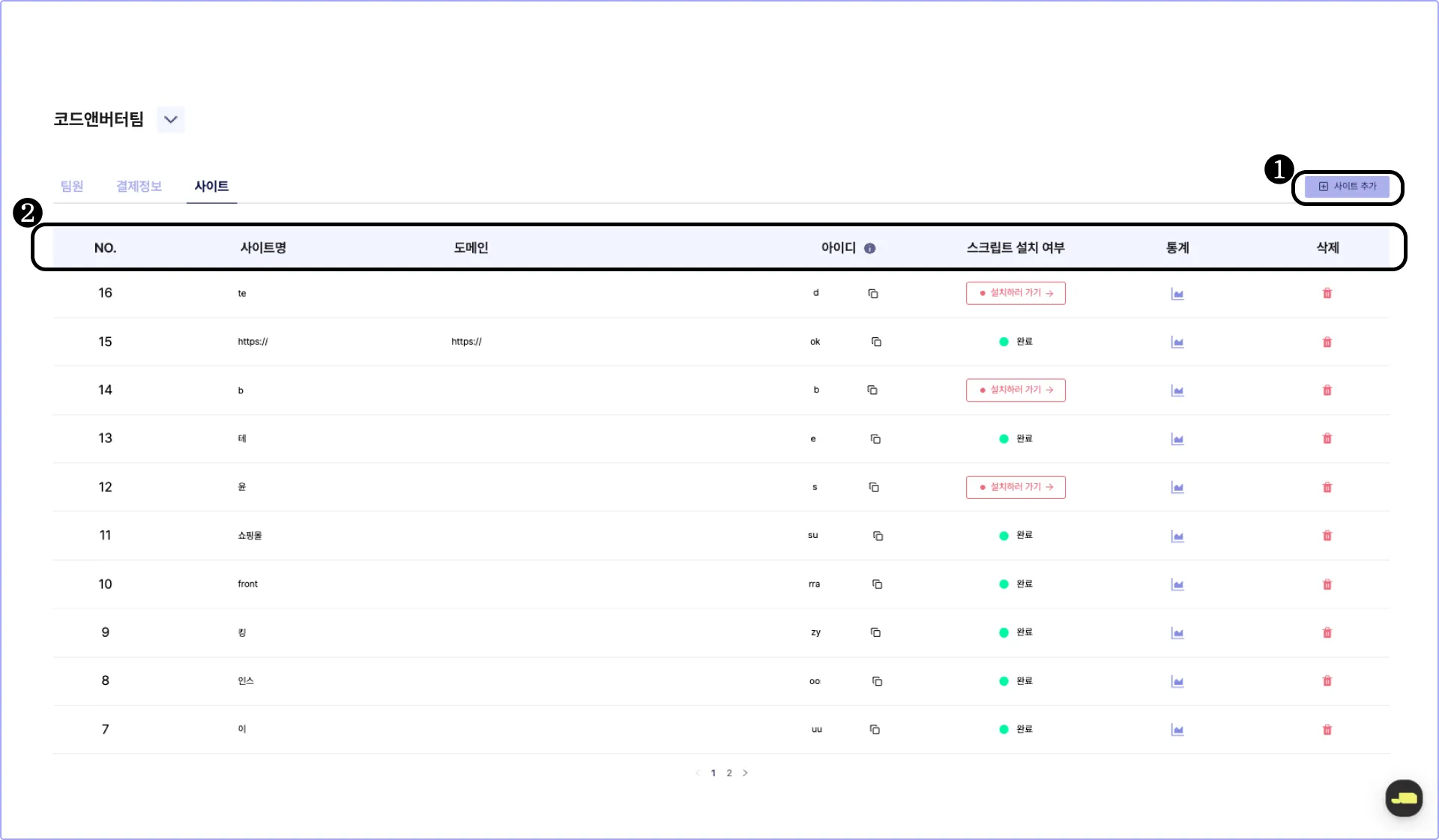Delete site number 12
Image resolution: width=1439 pixels, height=840 pixels.
tap(1327, 487)
